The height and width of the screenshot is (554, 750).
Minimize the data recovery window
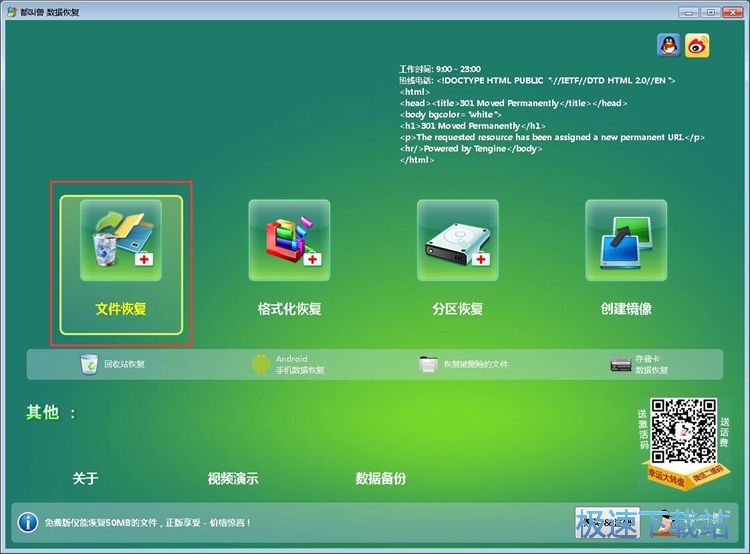click(x=689, y=12)
